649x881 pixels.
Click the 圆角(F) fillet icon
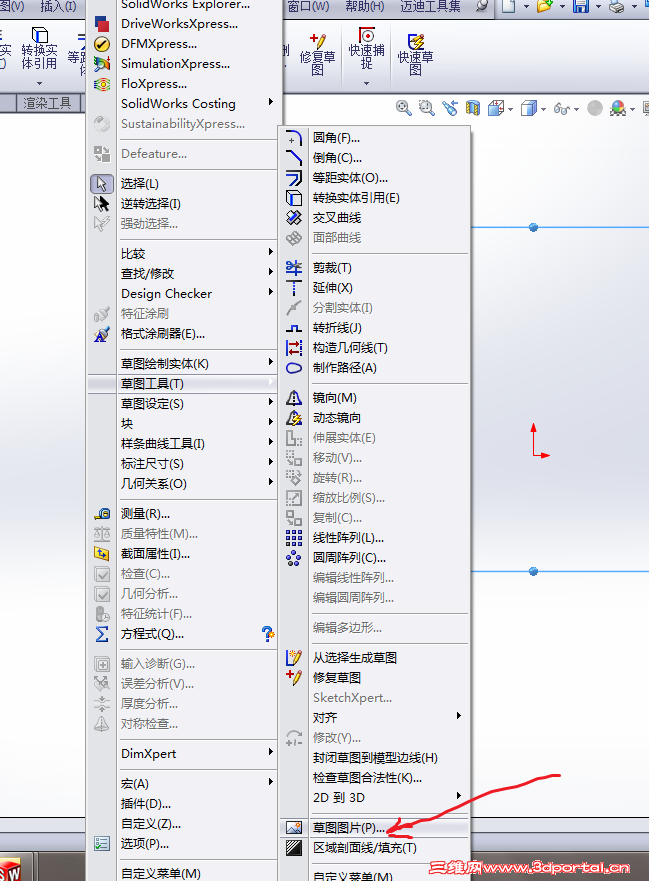click(293, 138)
